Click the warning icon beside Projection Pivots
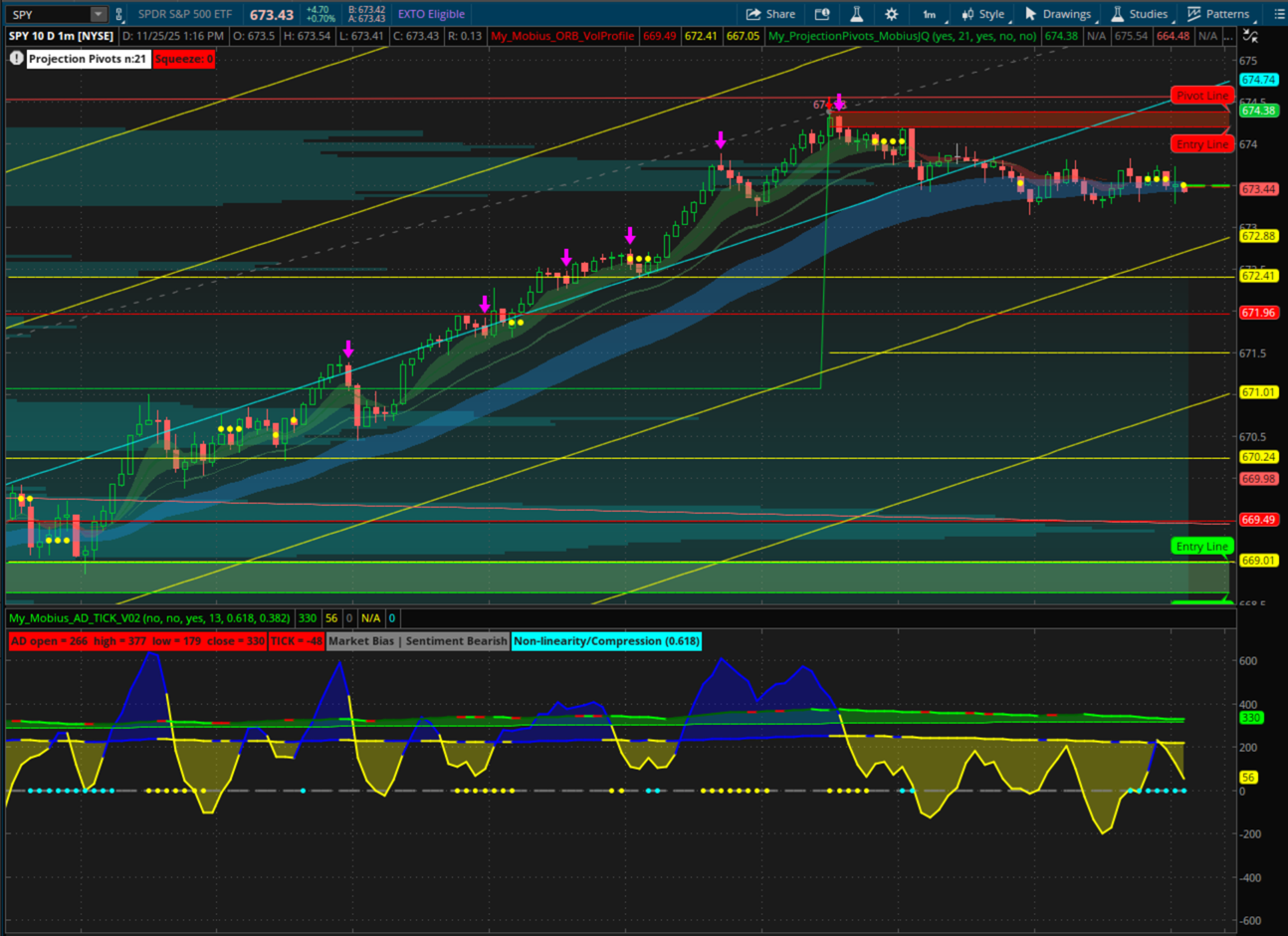 [x=16, y=59]
